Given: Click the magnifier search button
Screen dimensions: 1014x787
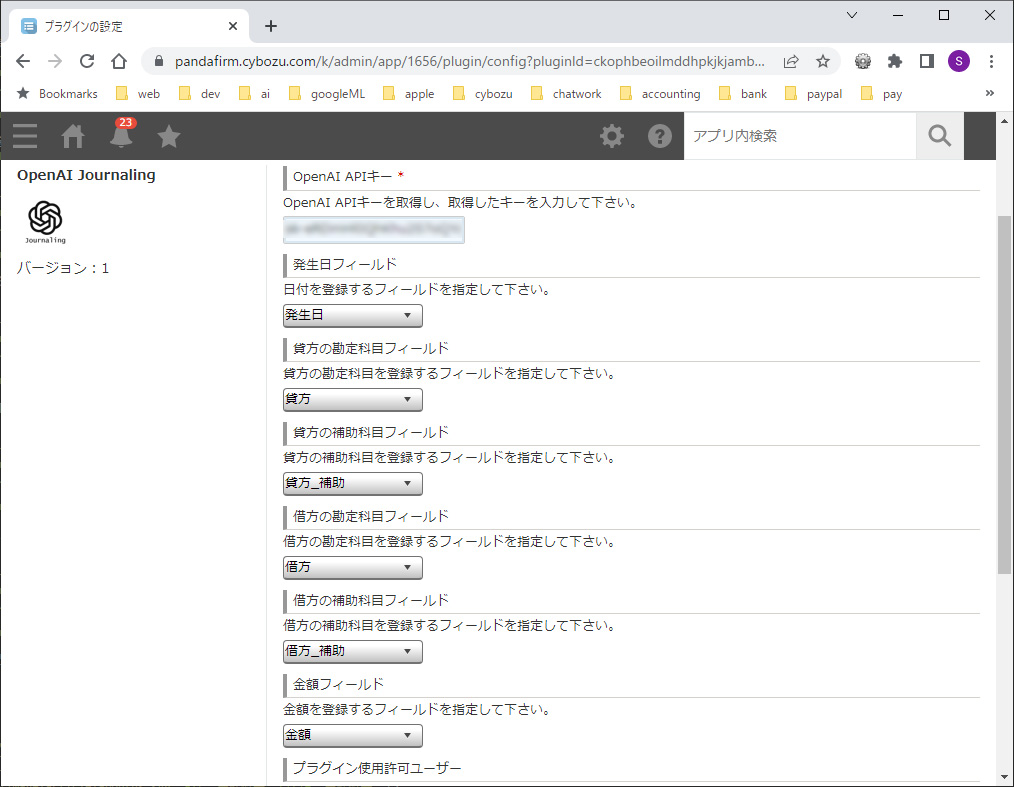Looking at the screenshot, I should [x=940, y=136].
